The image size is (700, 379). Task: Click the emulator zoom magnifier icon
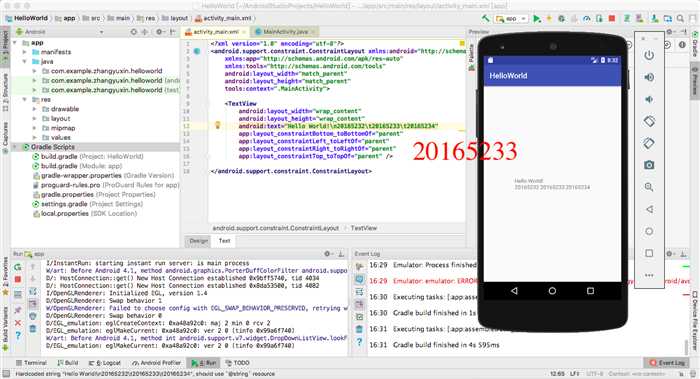click(649, 187)
